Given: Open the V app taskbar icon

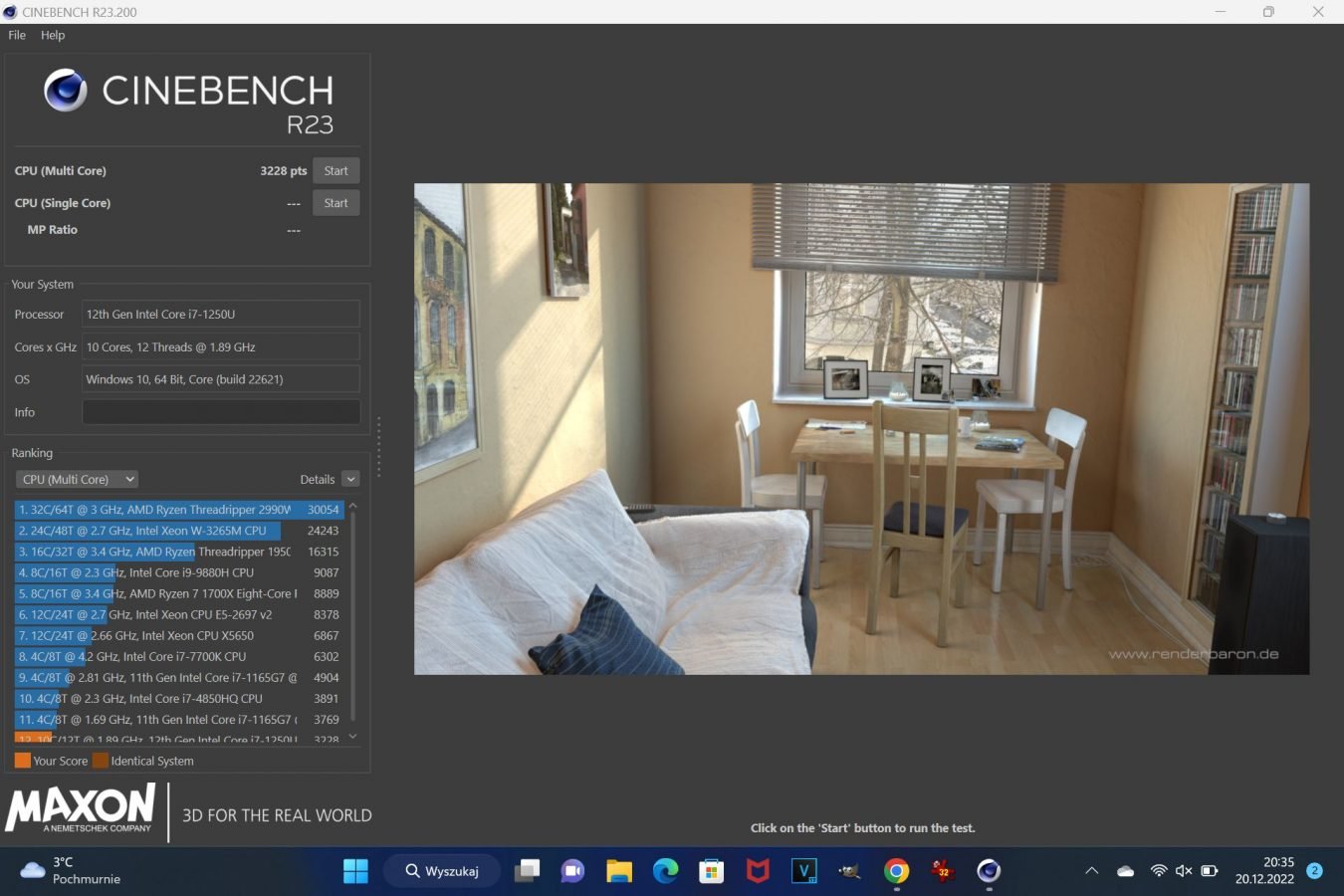Looking at the screenshot, I should click(803, 871).
